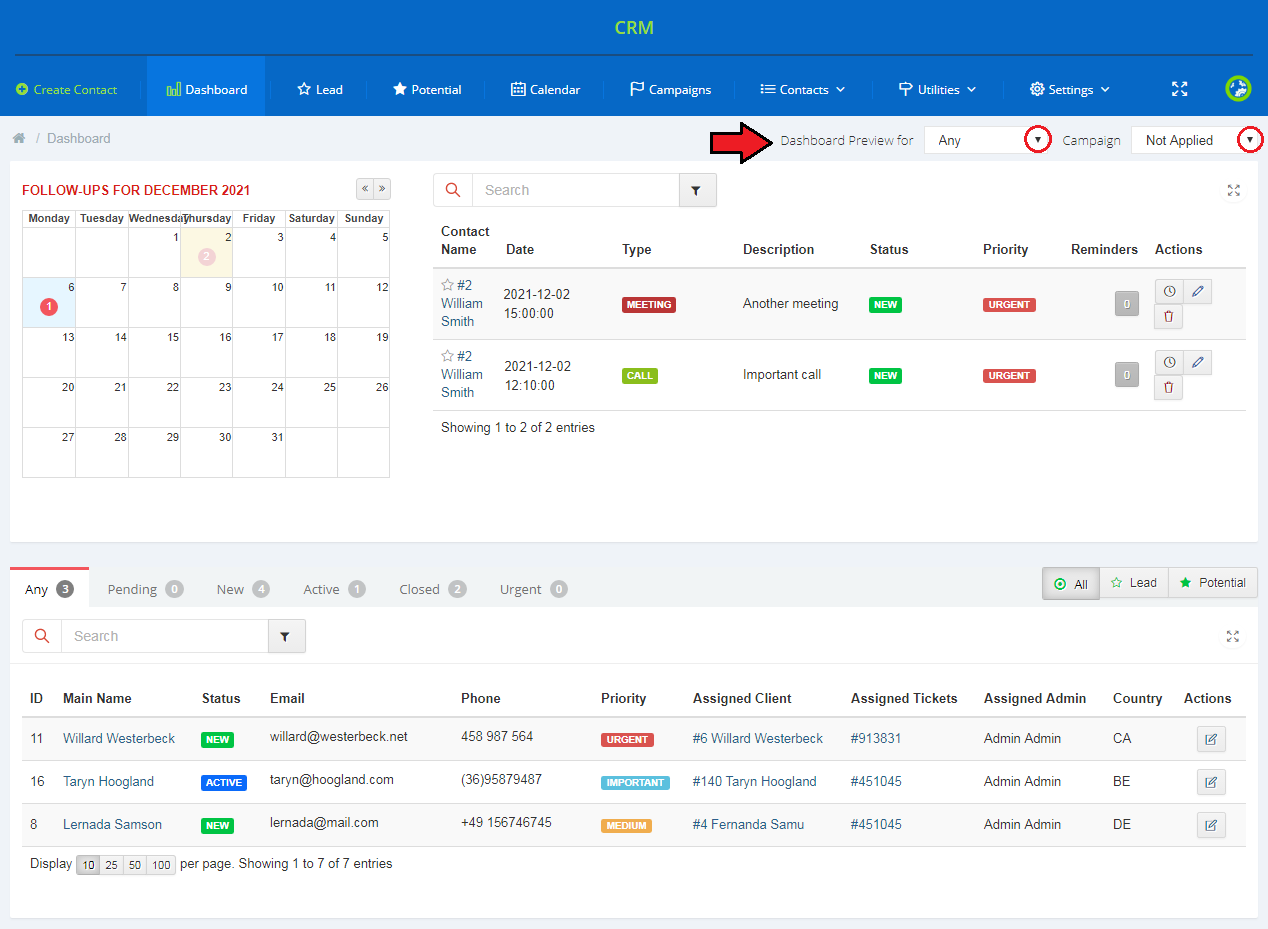
Task: Display 25 entries per page
Action: click(x=112, y=865)
